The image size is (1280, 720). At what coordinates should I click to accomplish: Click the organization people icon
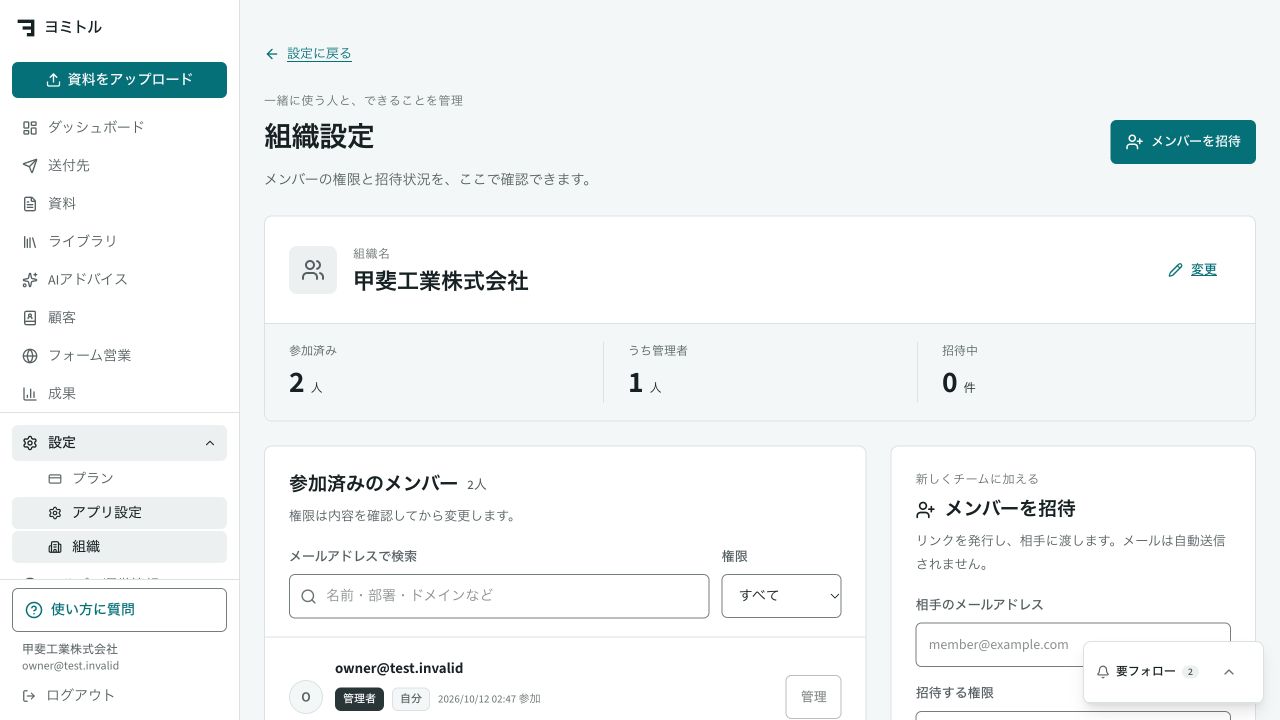pyautogui.click(x=313, y=270)
